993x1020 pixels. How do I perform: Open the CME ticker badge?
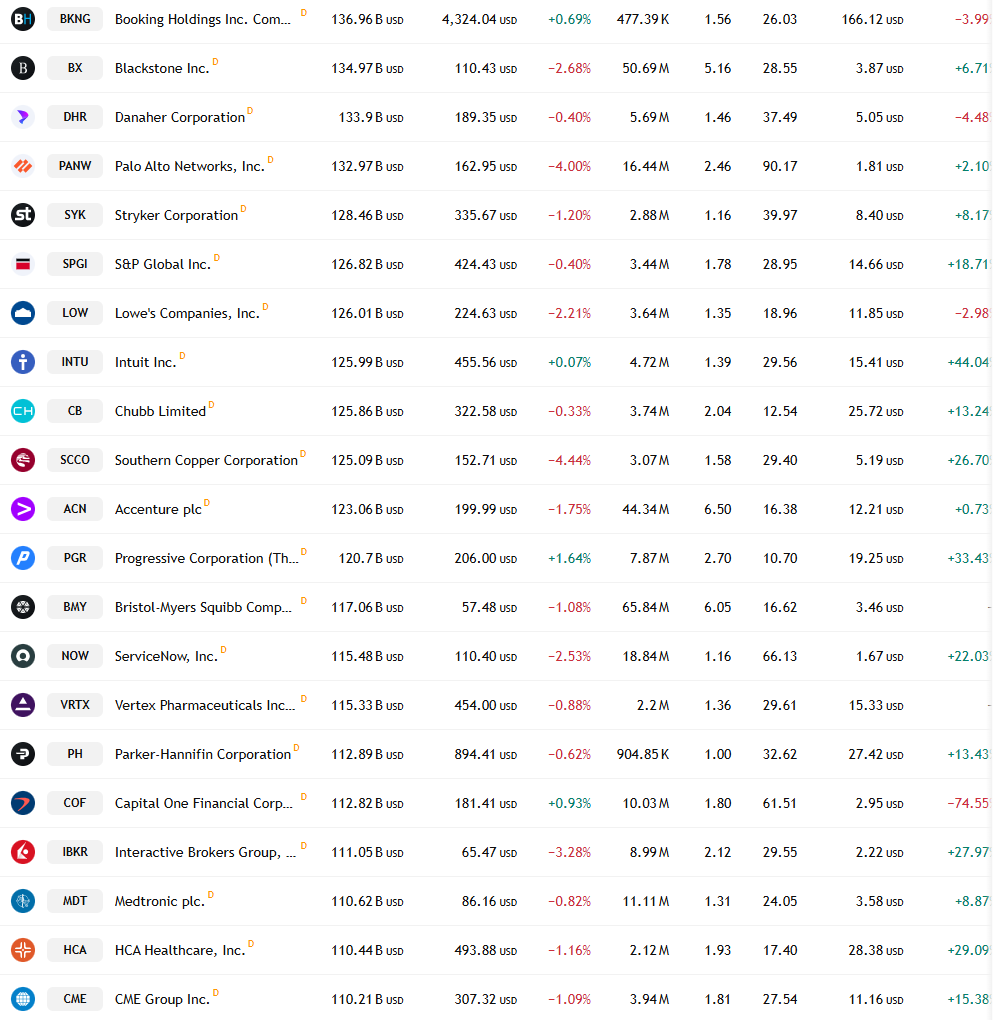tap(75, 999)
